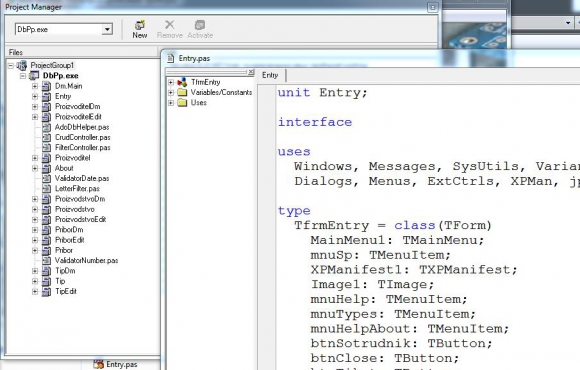The image size is (580, 370).
Task: Select the CrudController.pas file icon
Action: pos(46,138)
